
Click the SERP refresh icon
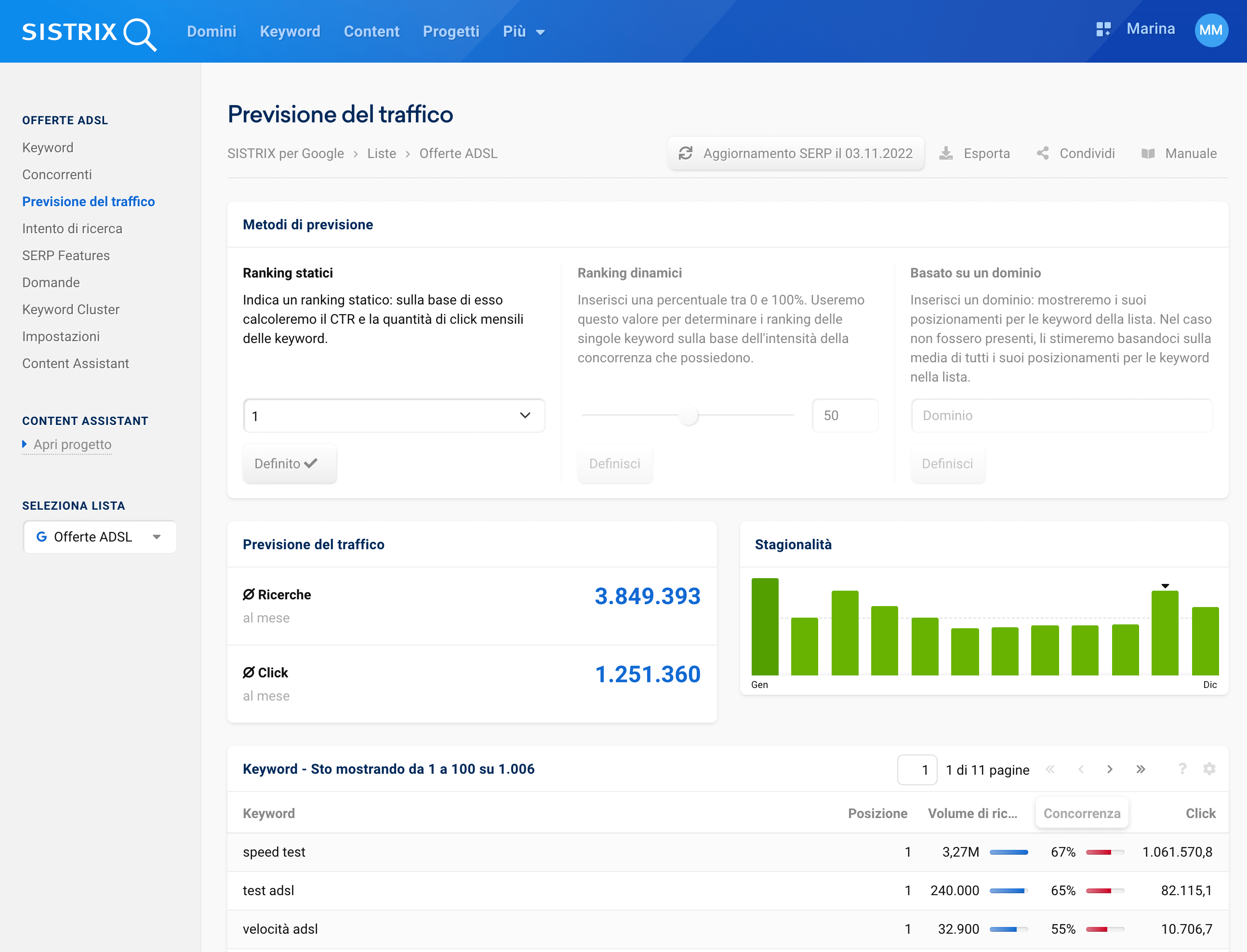tap(685, 154)
